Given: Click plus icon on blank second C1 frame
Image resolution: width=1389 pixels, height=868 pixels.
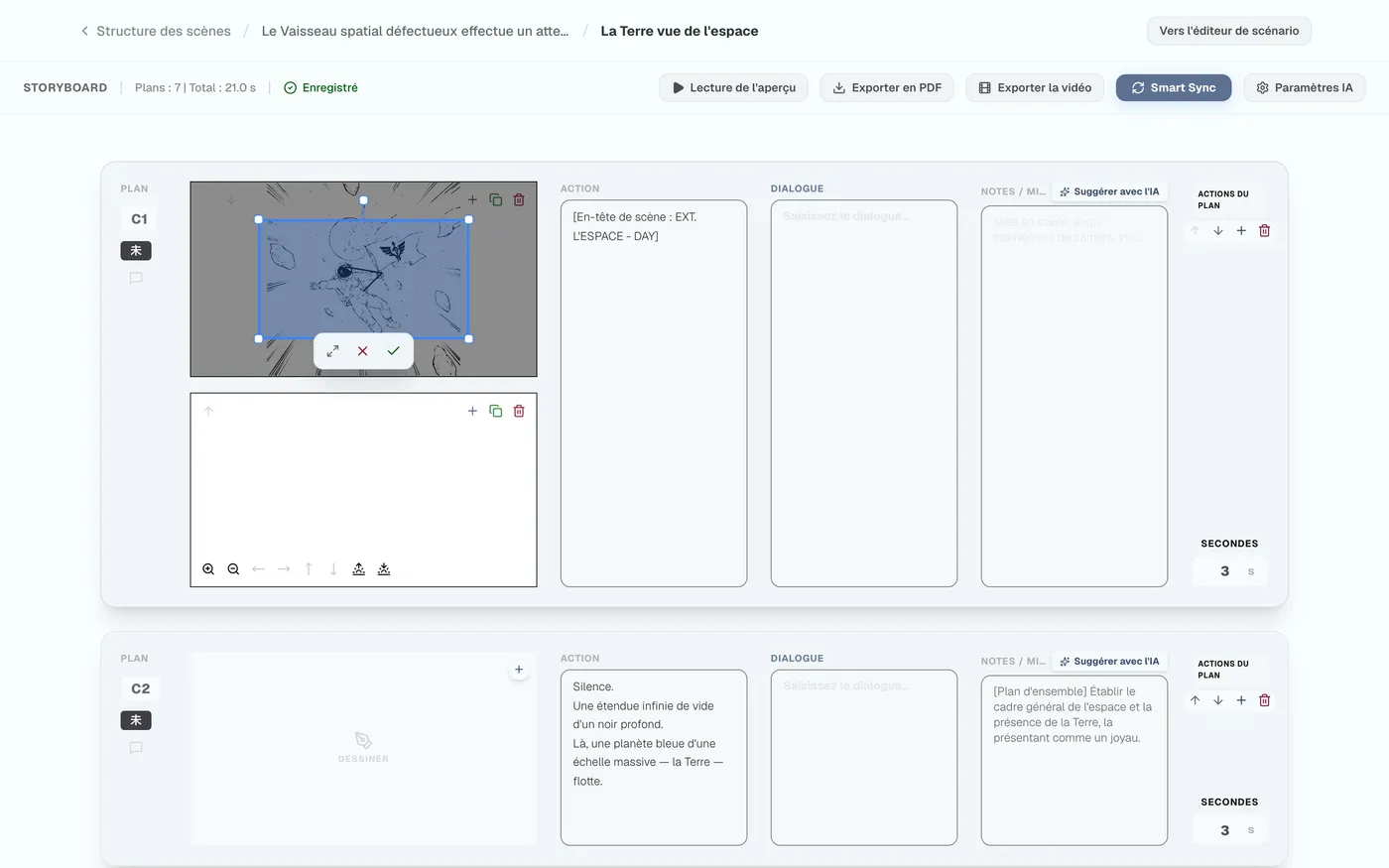Looking at the screenshot, I should [472, 411].
